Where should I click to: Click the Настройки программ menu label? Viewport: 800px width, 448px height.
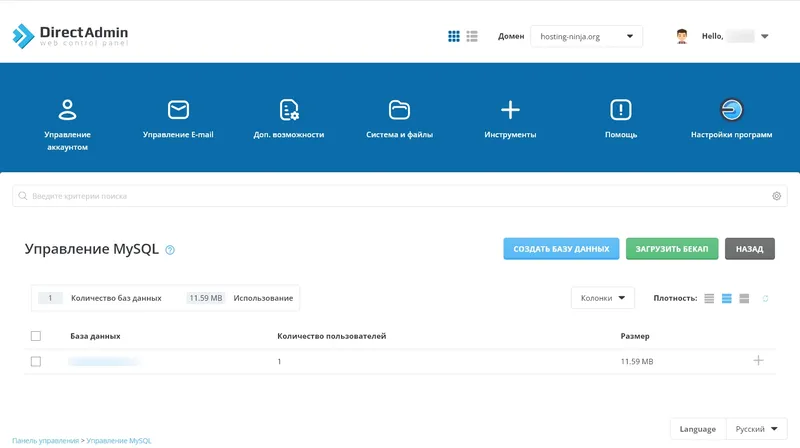click(x=732, y=135)
